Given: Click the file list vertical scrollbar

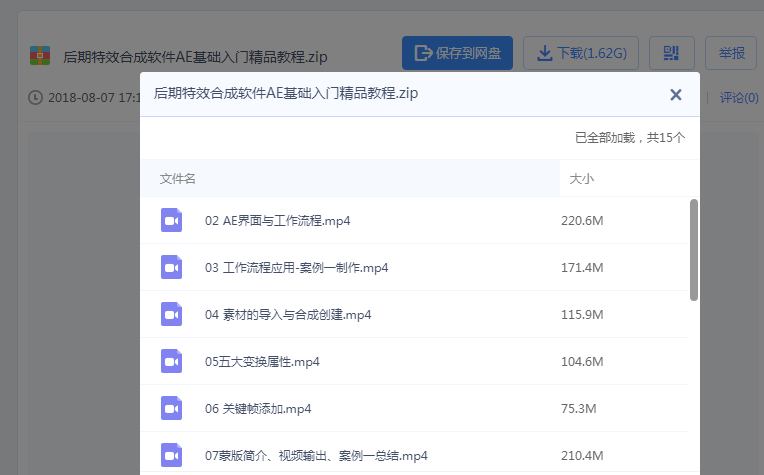Looking at the screenshot, I should [694, 250].
